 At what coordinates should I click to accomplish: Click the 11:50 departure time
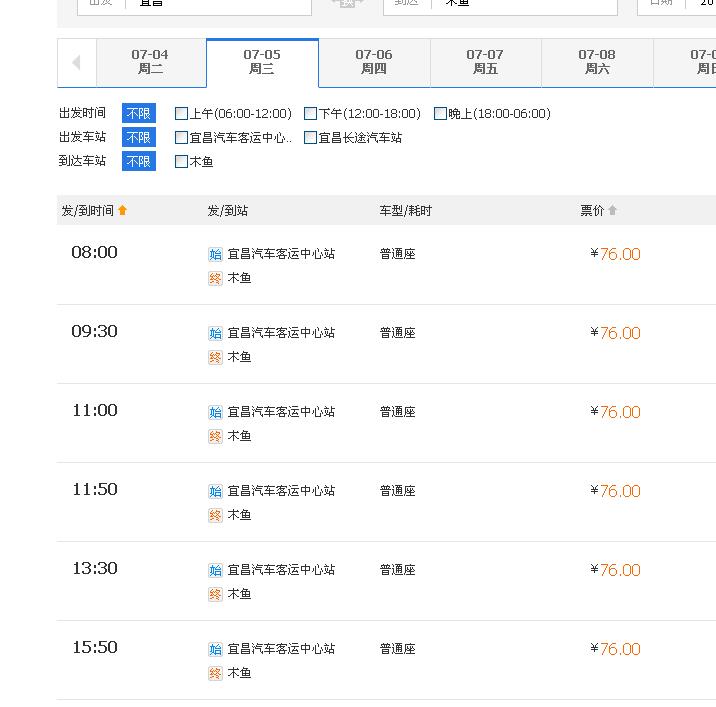click(95, 490)
